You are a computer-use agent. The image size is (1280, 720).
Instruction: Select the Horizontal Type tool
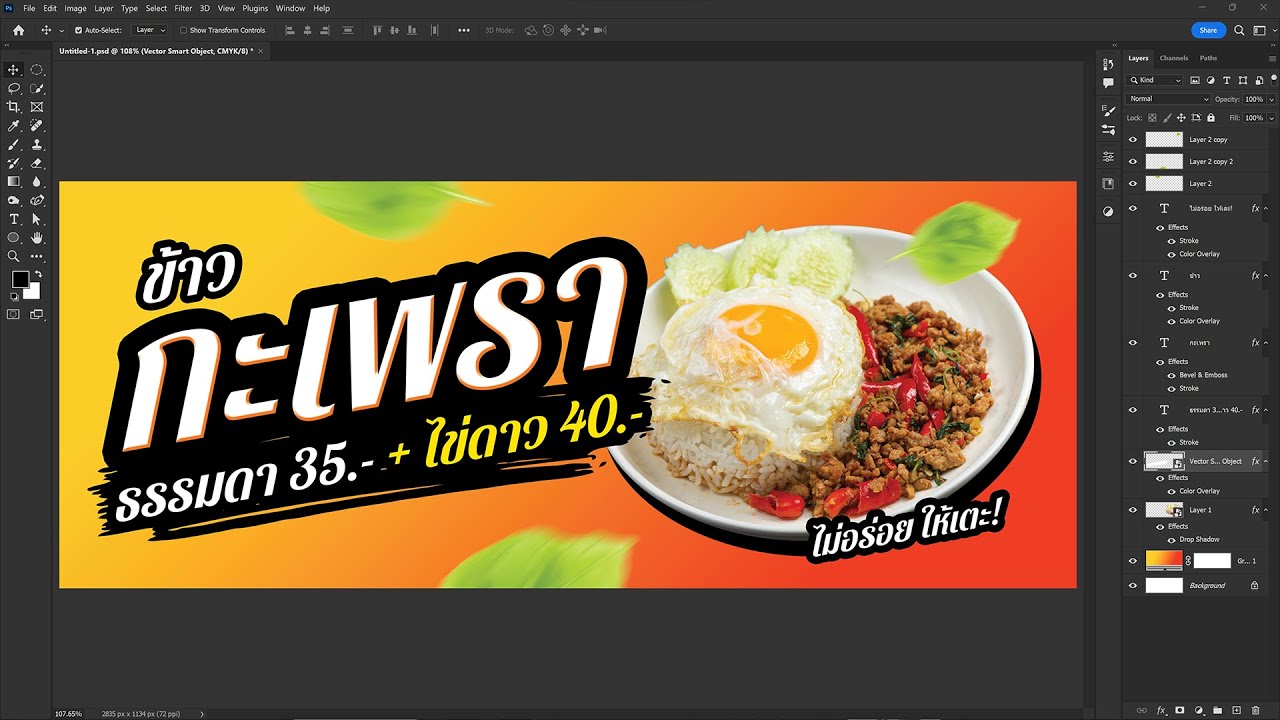coord(14,219)
